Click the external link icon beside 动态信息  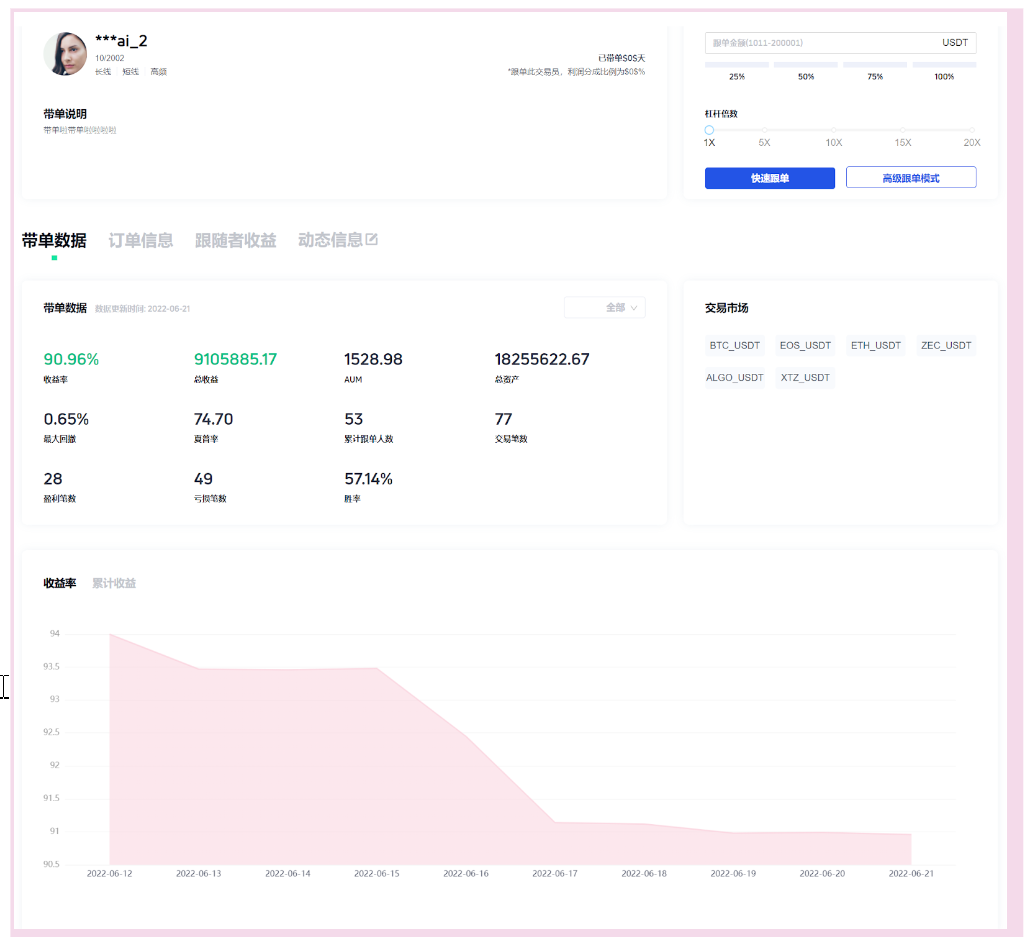pos(372,240)
